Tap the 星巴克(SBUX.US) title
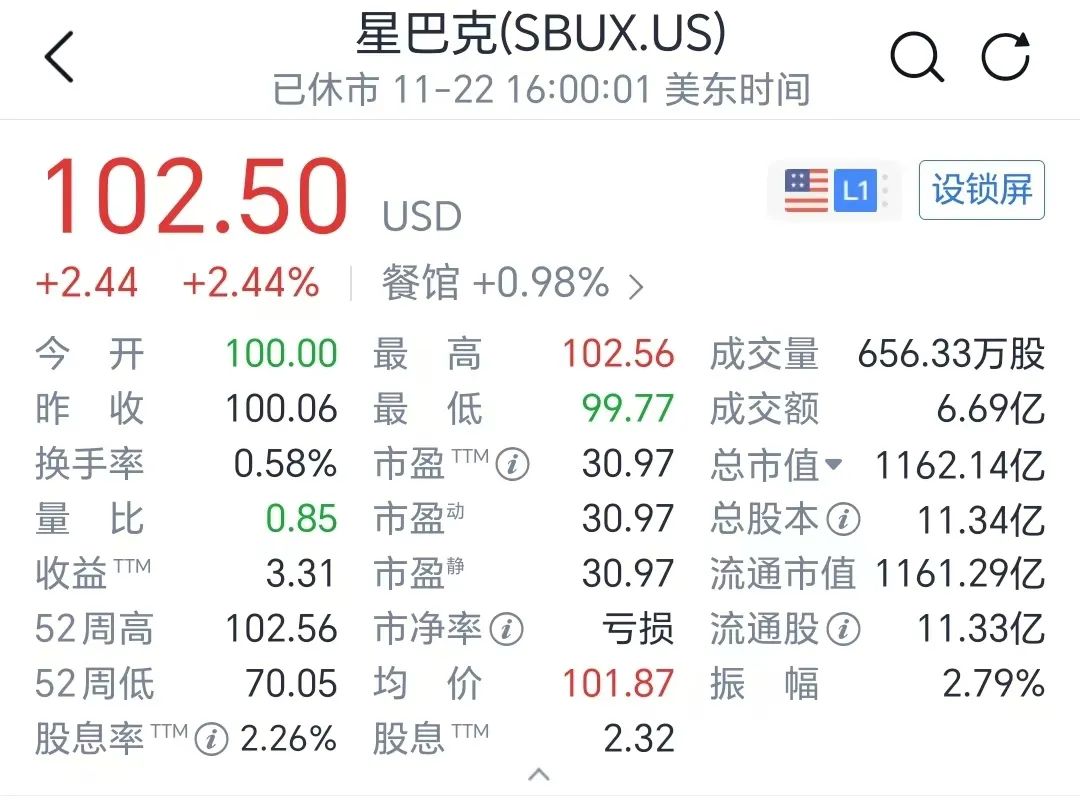Screen dimensions: 1080x804 click(x=540, y=36)
